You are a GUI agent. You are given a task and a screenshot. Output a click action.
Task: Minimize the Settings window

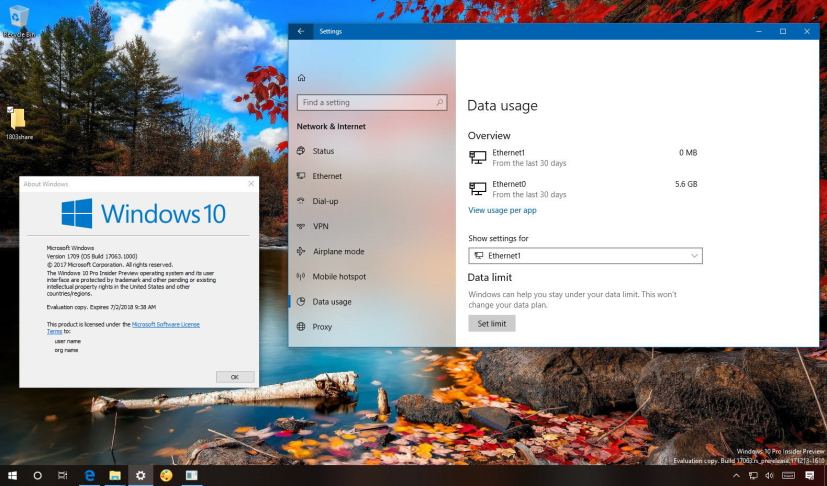(x=759, y=32)
